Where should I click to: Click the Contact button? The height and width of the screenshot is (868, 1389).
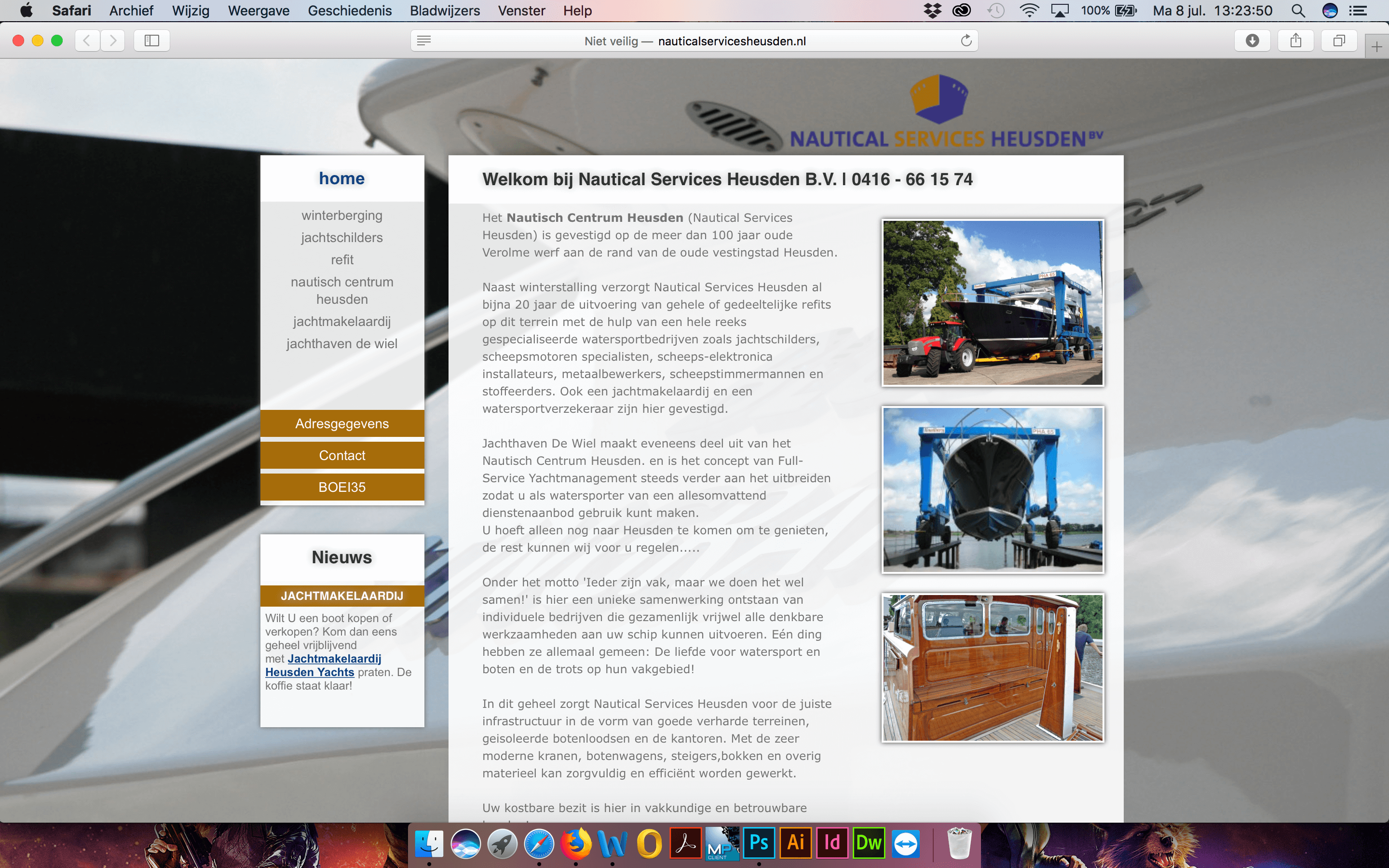tap(342, 455)
